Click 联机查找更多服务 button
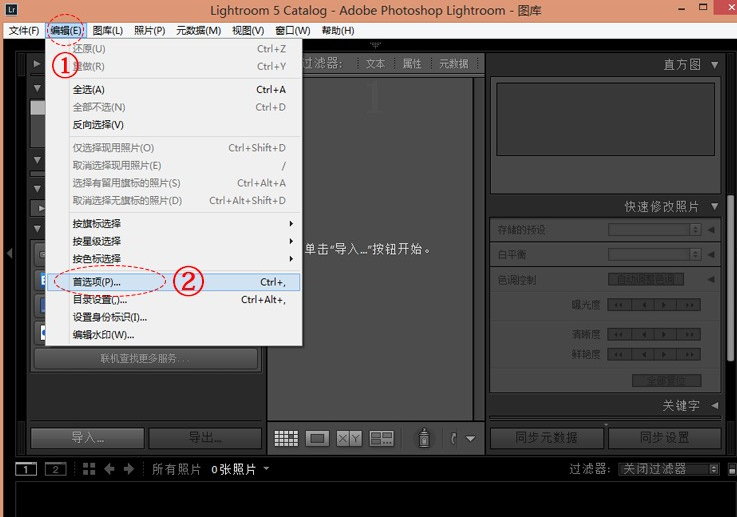Image resolution: width=737 pixels, height=517 pixels. pos(146,359)
